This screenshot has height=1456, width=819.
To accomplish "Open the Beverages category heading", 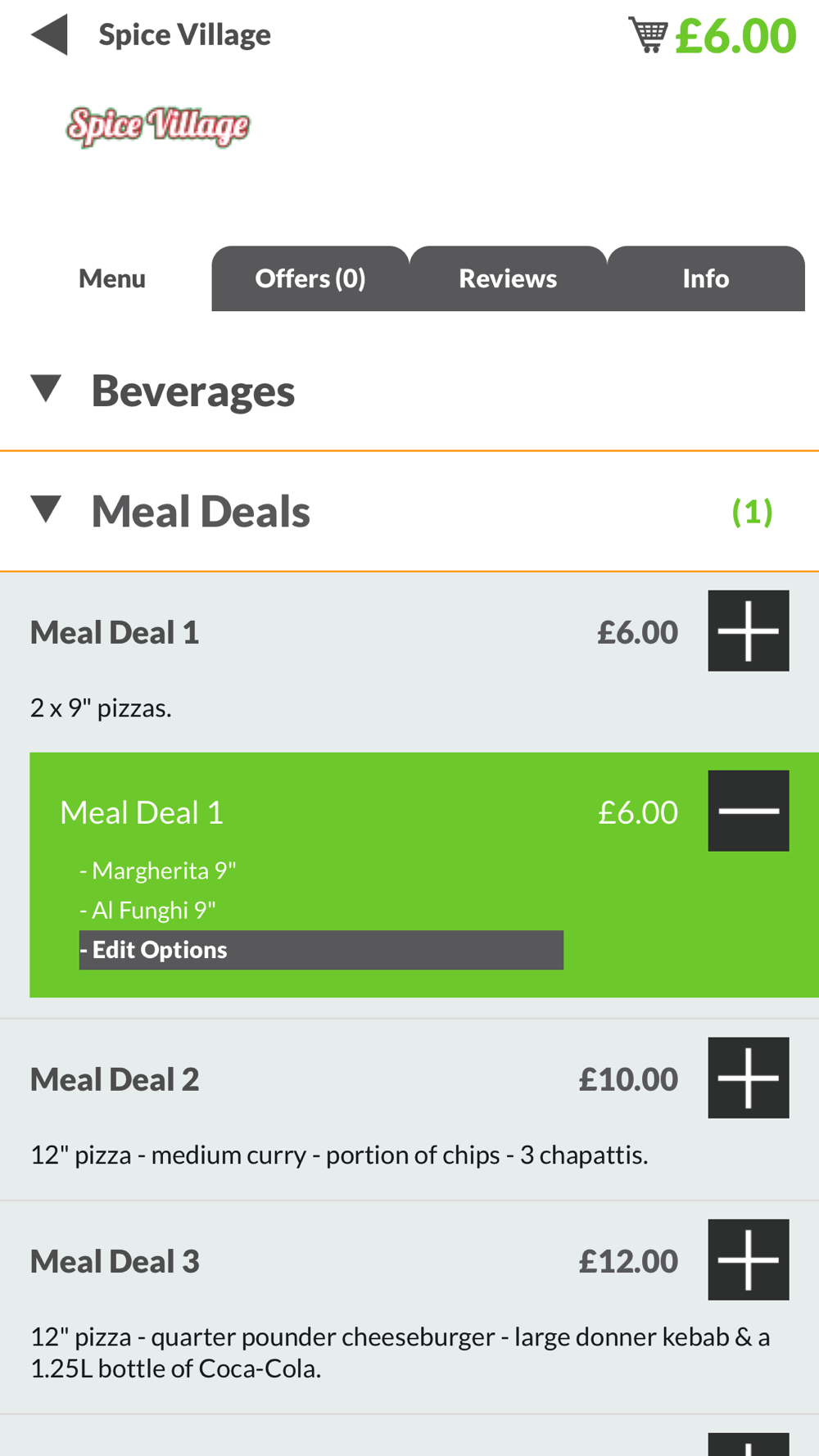I will tap(192, 391).
